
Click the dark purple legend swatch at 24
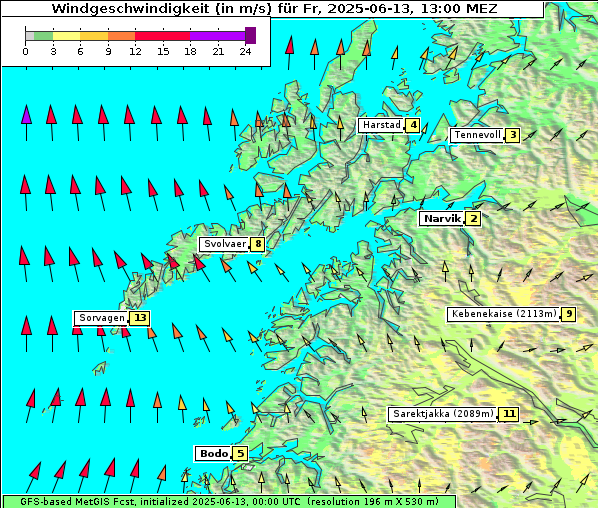click(x=250, y=35)
